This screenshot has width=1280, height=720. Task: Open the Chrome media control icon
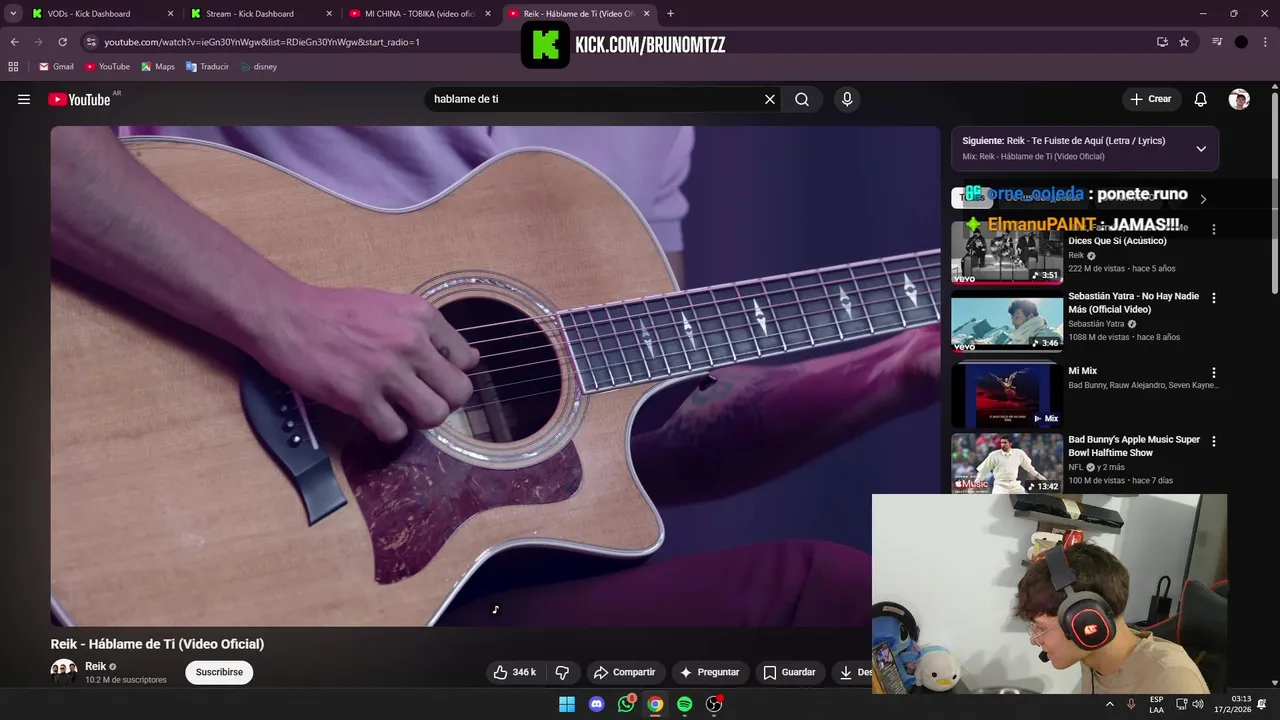coord(1217,42)
